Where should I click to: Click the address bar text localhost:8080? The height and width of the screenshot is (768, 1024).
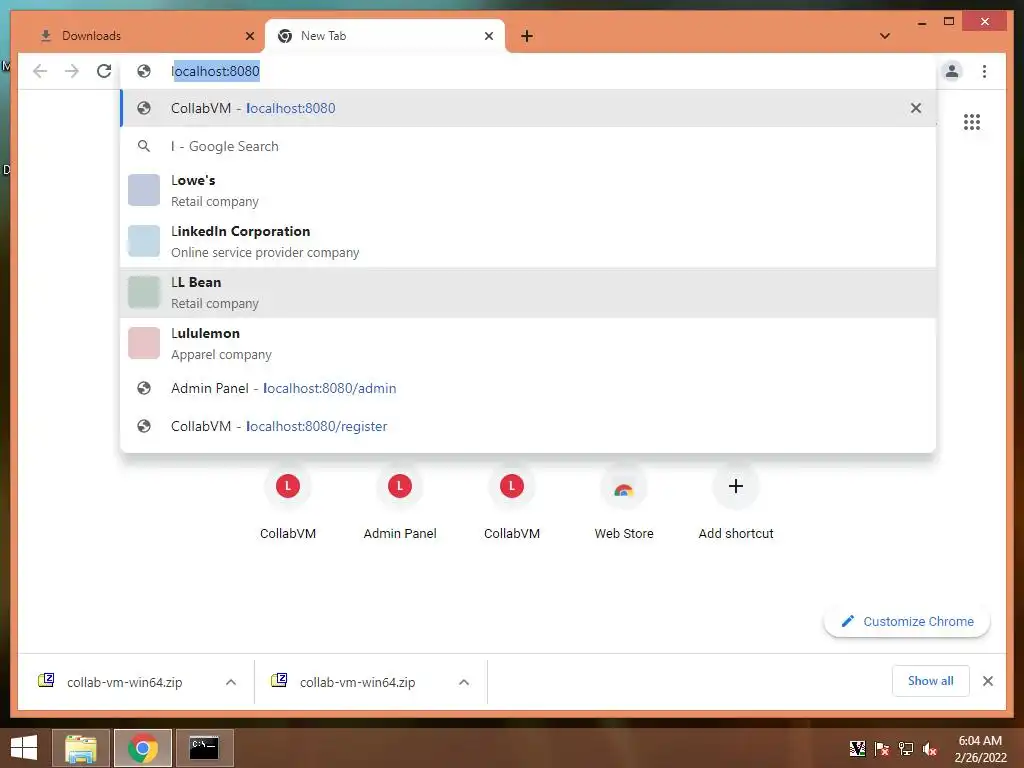(x=216, y=71)
